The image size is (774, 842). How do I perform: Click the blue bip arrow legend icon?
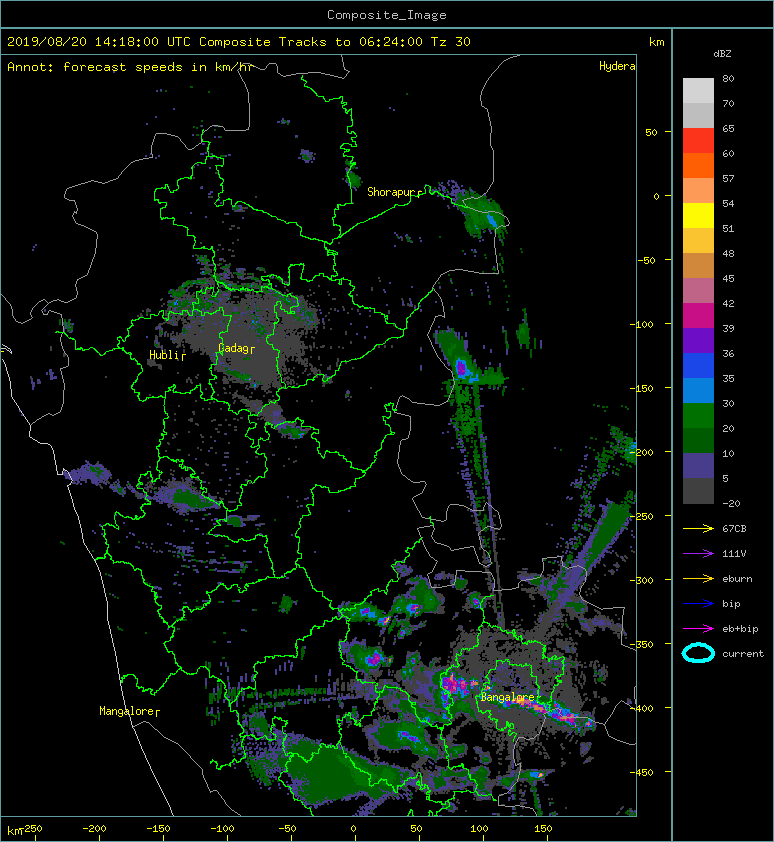click(x=698, y=604)
